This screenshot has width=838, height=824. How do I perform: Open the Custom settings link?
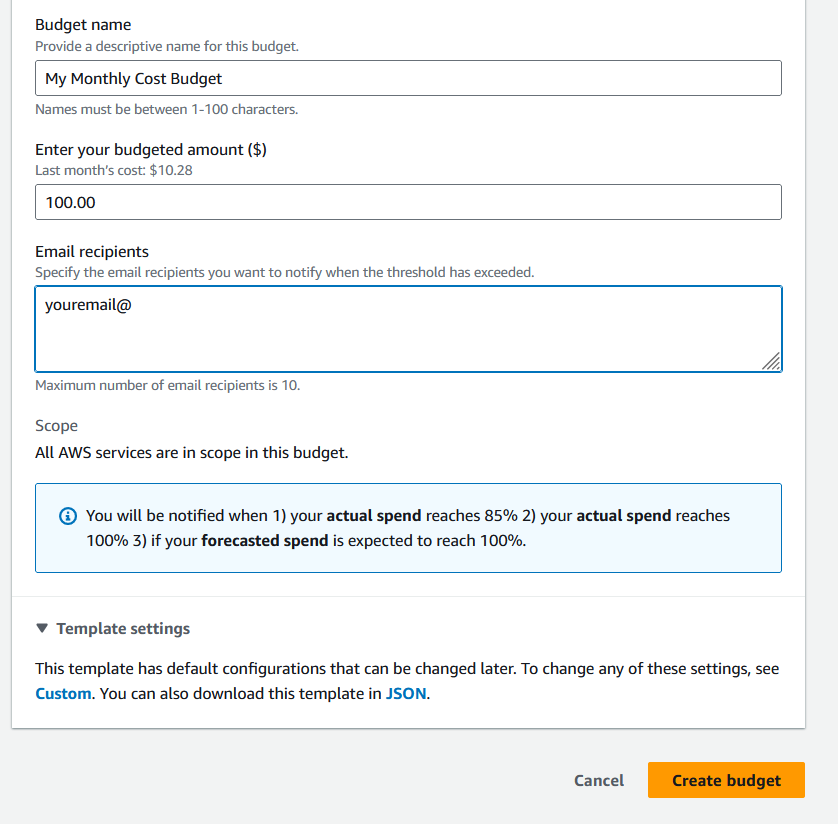point(63,694)
